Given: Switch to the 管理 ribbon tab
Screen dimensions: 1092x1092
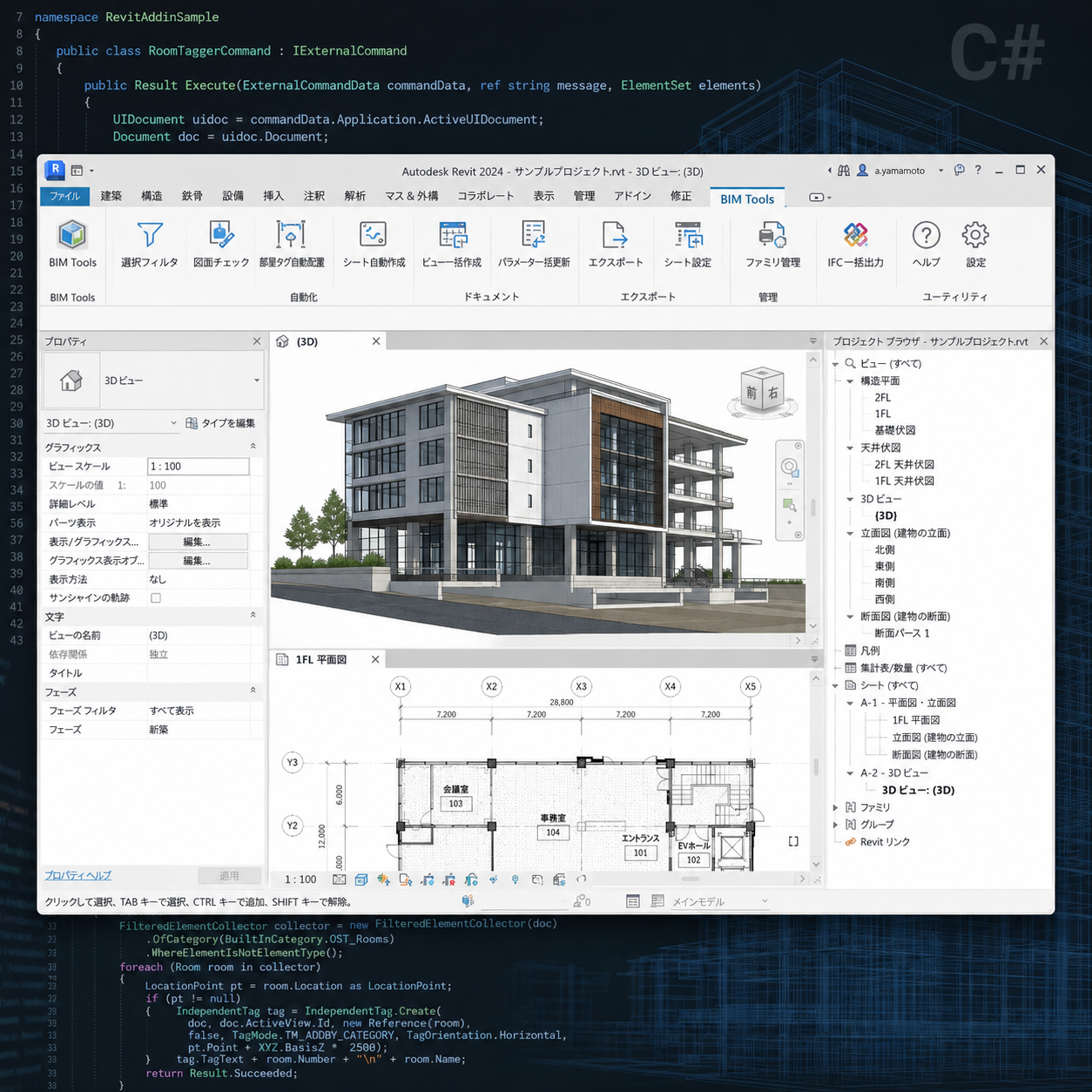Looking at the screenshot, I should pyautogui.click(x=584, y=196).
